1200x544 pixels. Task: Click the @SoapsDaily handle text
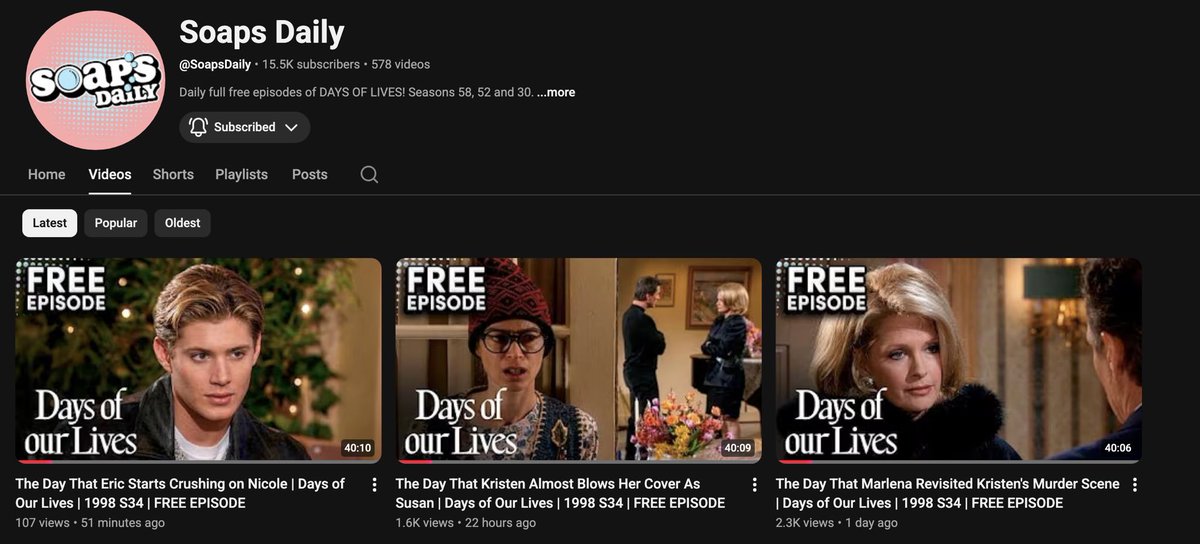tap(215, 64)
